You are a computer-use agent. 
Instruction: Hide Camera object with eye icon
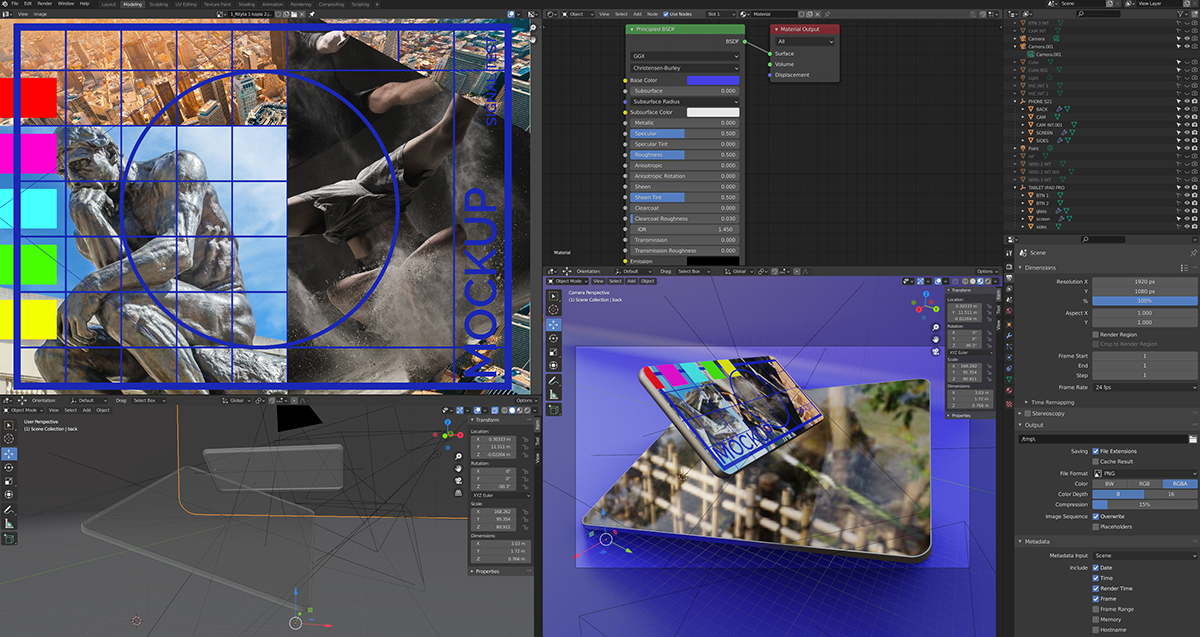coord(1187,38)
